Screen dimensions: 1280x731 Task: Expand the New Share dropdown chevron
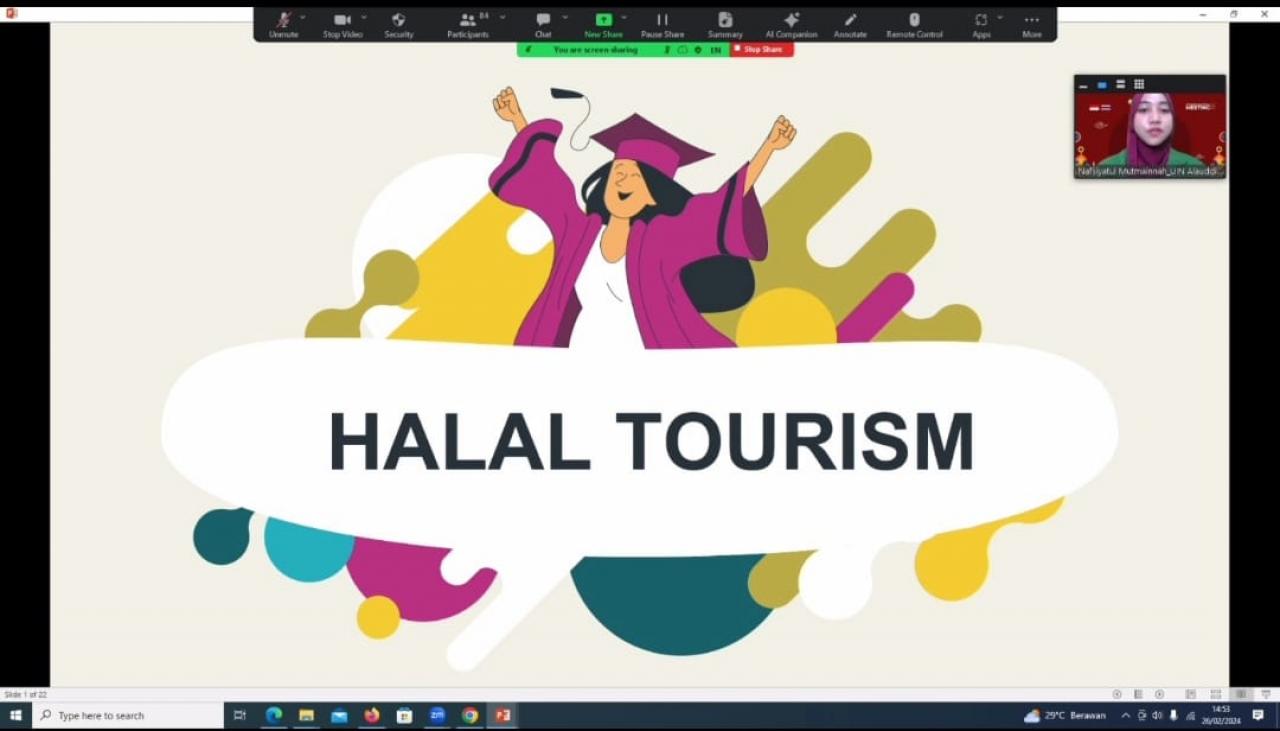point(625,17)
